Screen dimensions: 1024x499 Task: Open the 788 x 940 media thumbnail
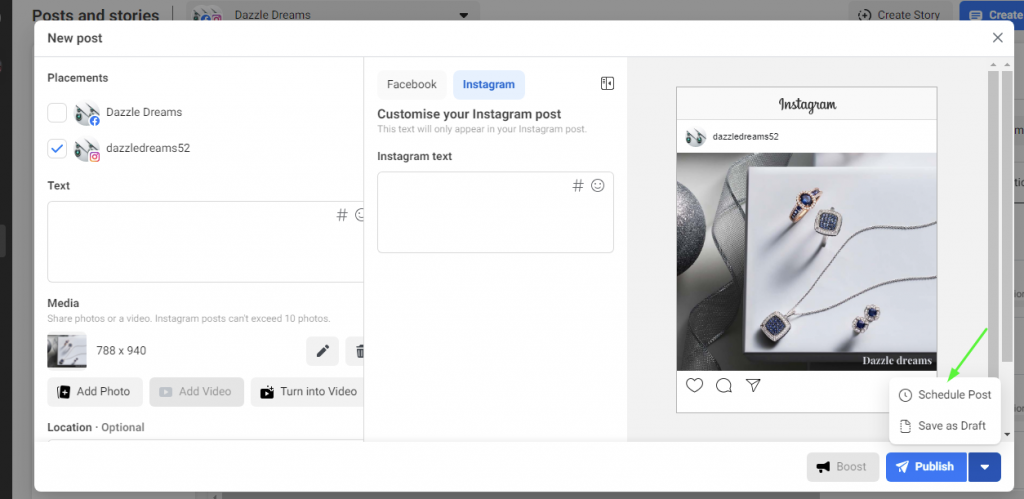tap(67, 351)
